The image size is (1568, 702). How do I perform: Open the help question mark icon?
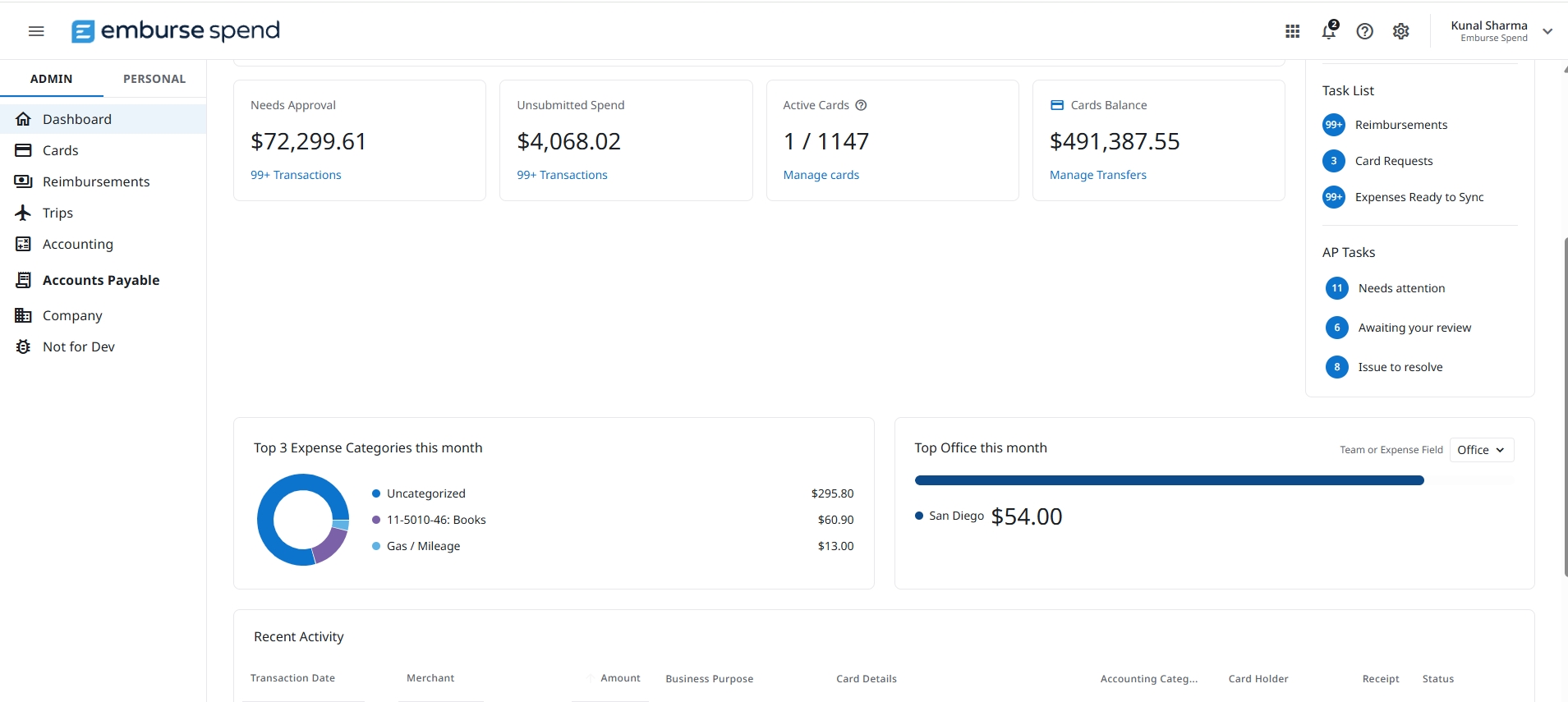(1364, 31)
